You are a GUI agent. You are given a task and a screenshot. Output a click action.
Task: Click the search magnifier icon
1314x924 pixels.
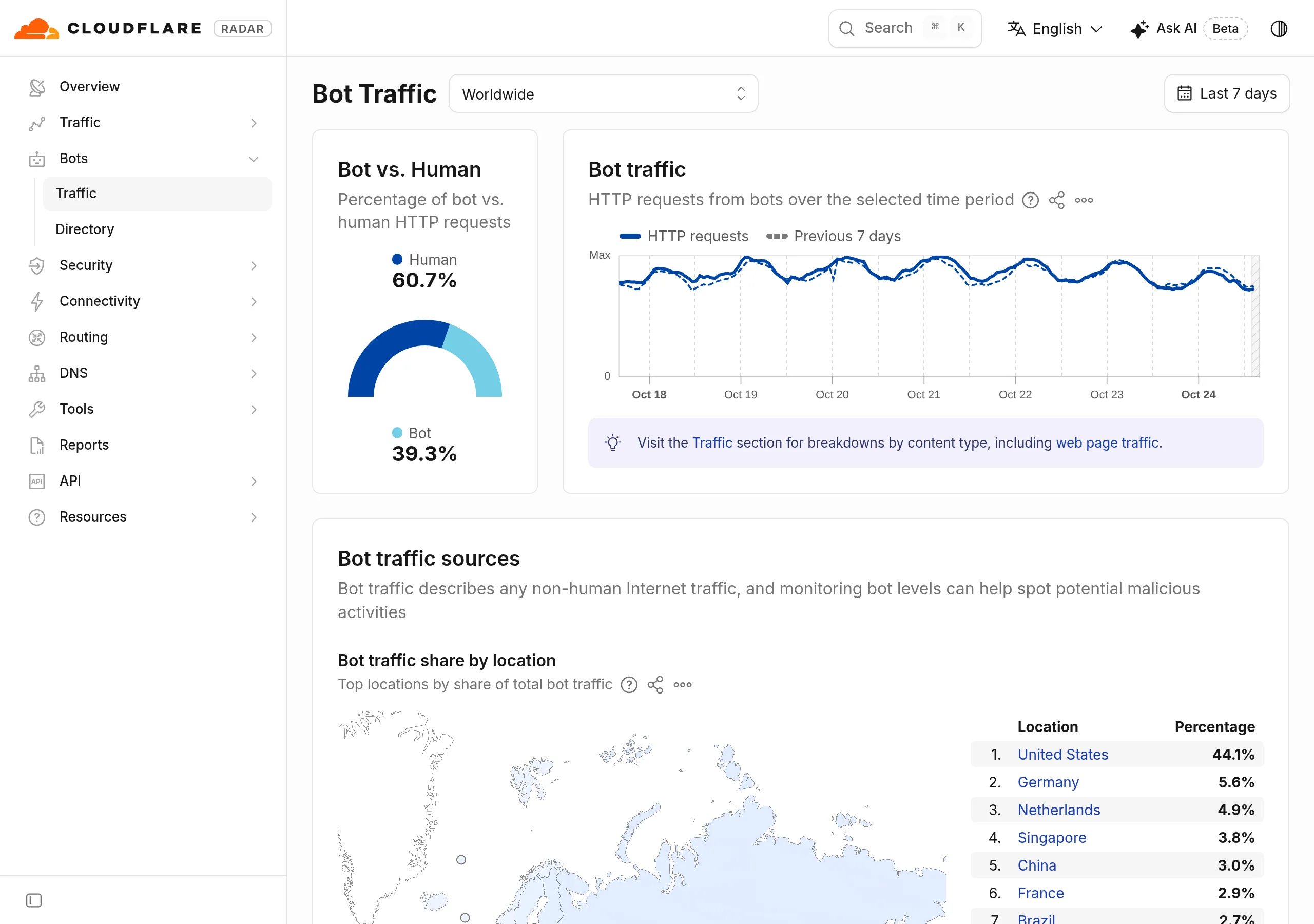click(846, 29)
